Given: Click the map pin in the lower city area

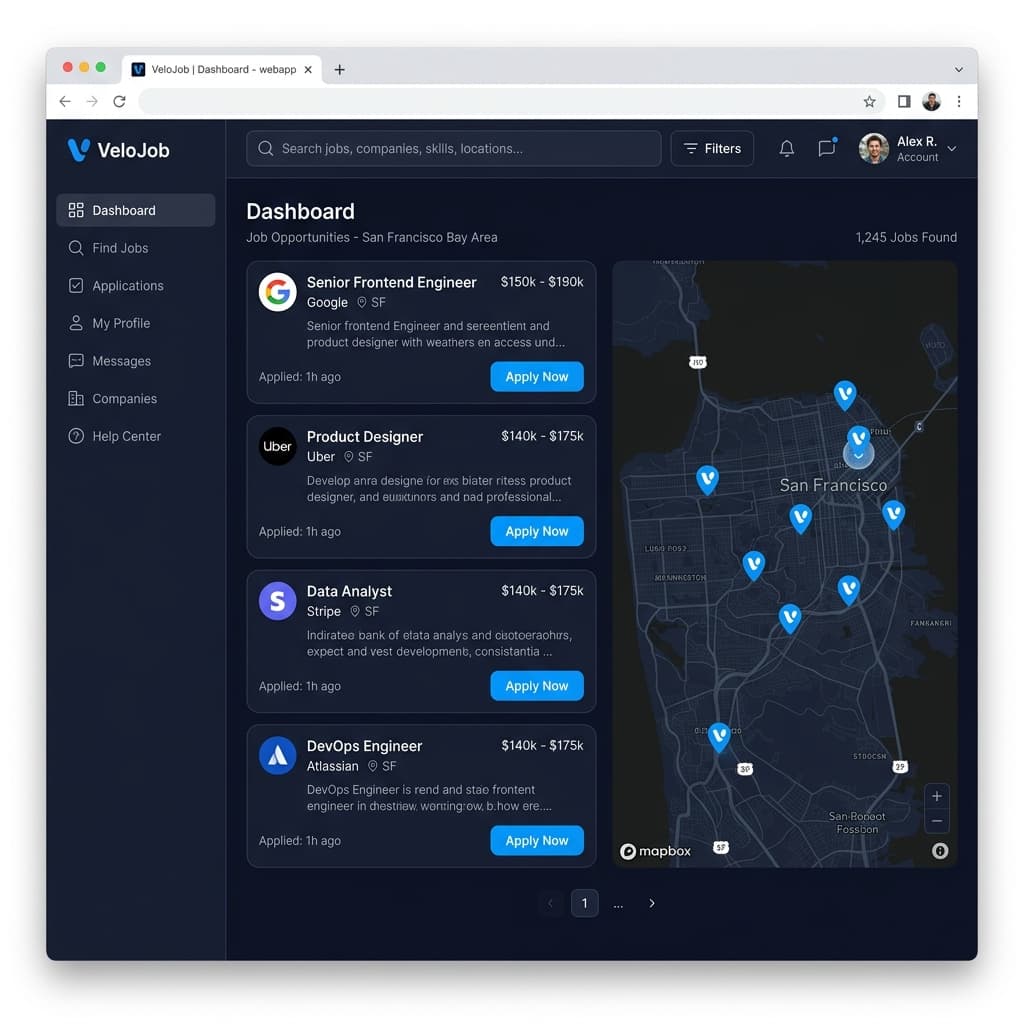Looking at the screenshot, I should 719,735.
